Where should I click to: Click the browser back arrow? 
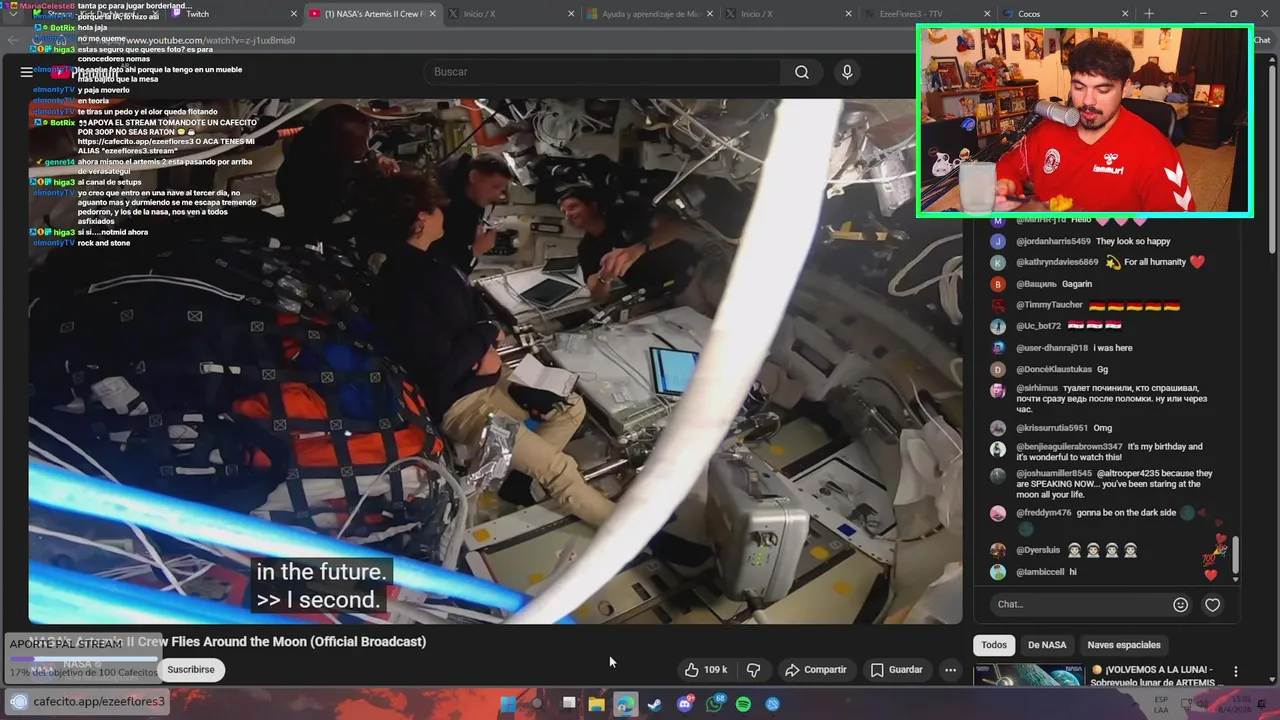click(12, 41)
